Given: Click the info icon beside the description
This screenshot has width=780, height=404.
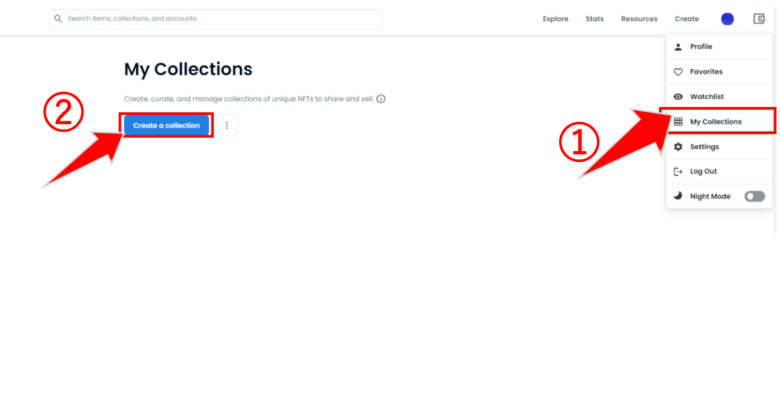Looking at the screenshot, I should click(381, 99).
